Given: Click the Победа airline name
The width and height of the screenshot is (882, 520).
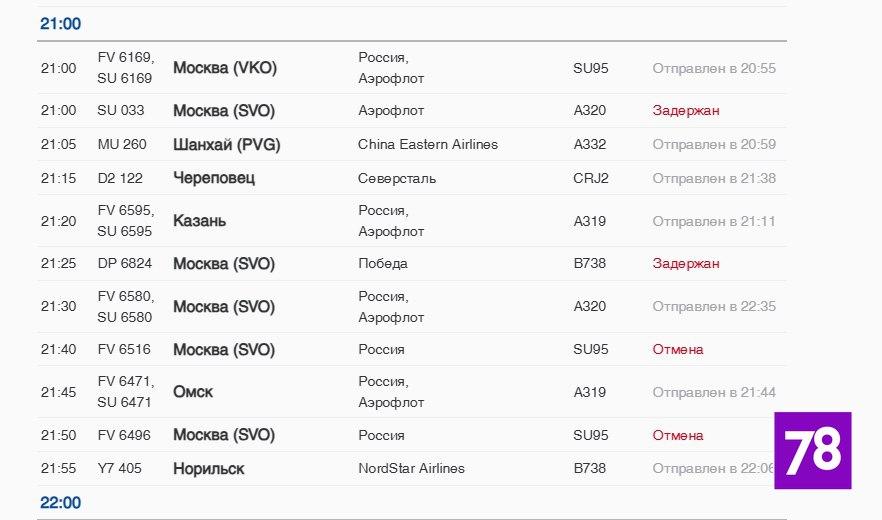Looking at the screenshot, I should tap(383, 264).
